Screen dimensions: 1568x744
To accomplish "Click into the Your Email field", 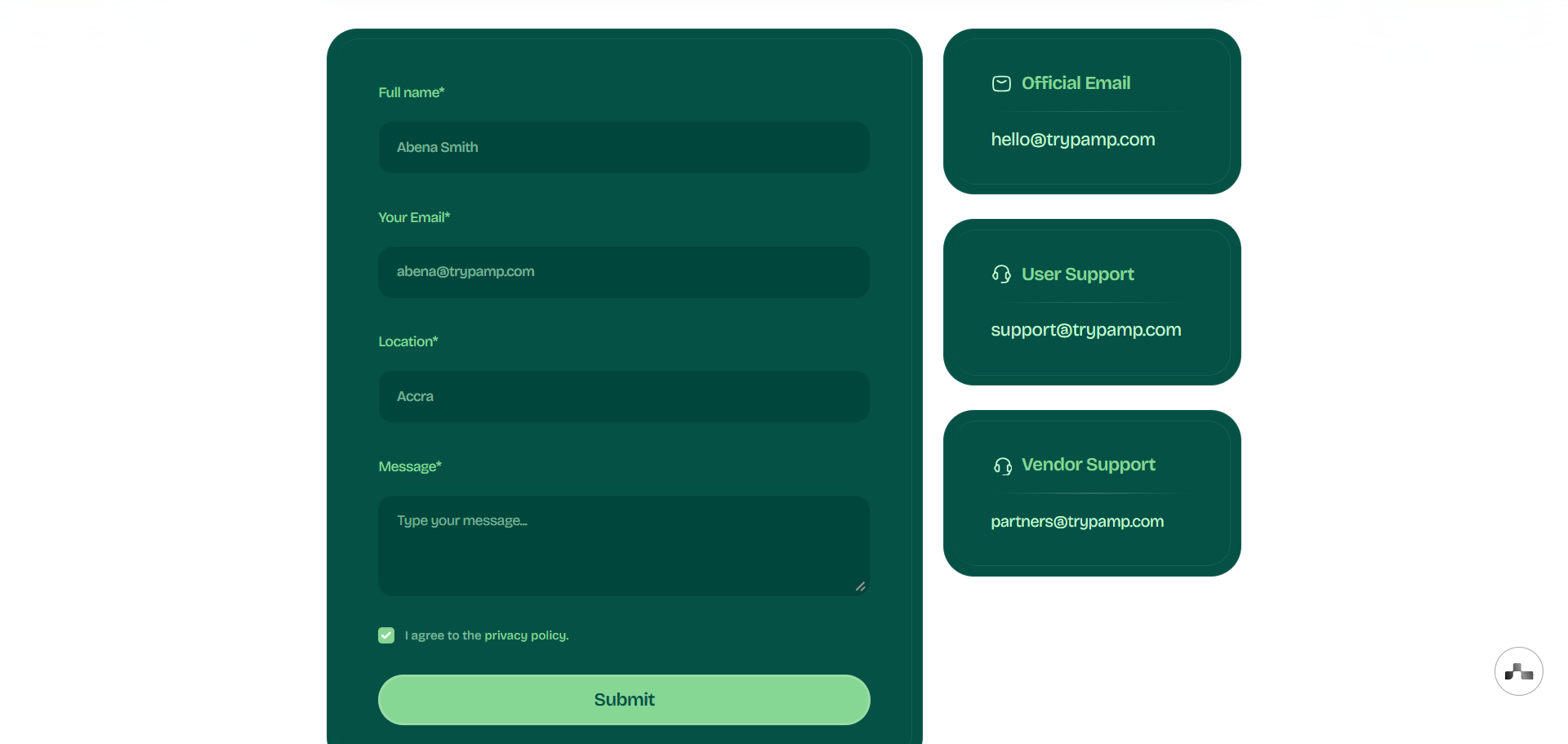I will pos(624,272).
